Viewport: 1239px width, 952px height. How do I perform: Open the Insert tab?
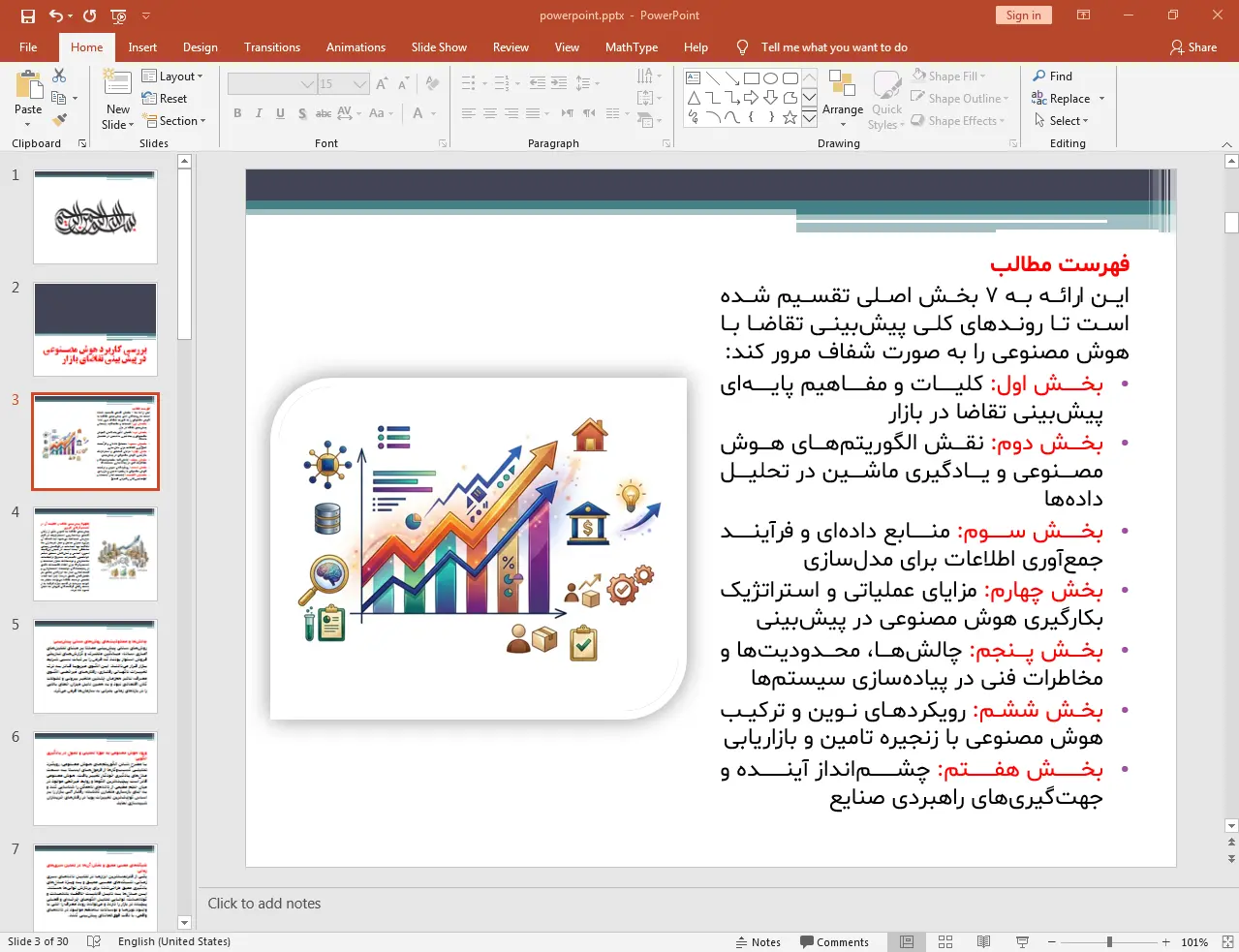142,47
